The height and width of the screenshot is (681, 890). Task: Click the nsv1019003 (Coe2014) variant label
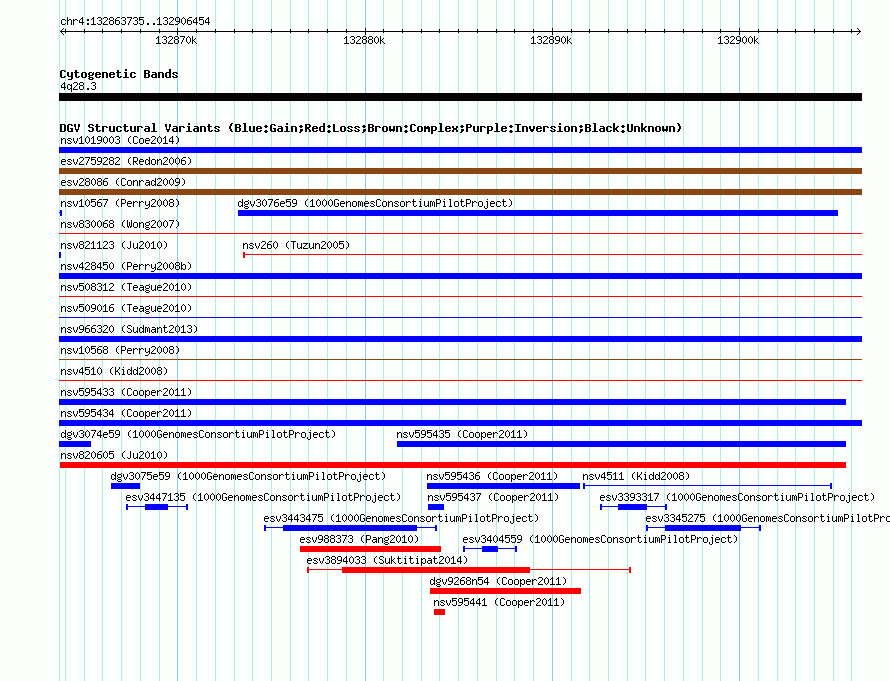click(x=120, y=140)
